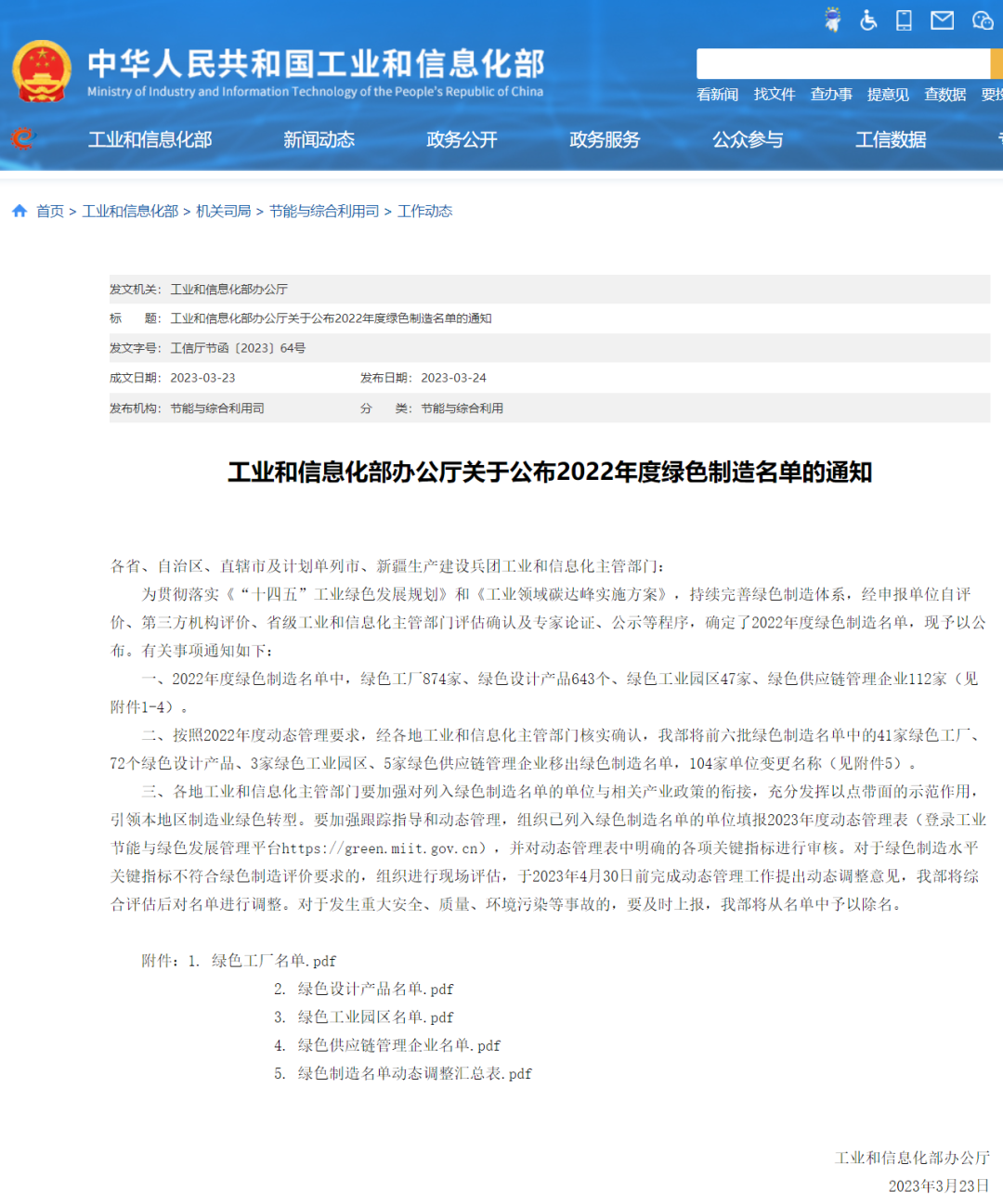Select 查办事 quick link

pyautogui.click(x=831, y=95)
